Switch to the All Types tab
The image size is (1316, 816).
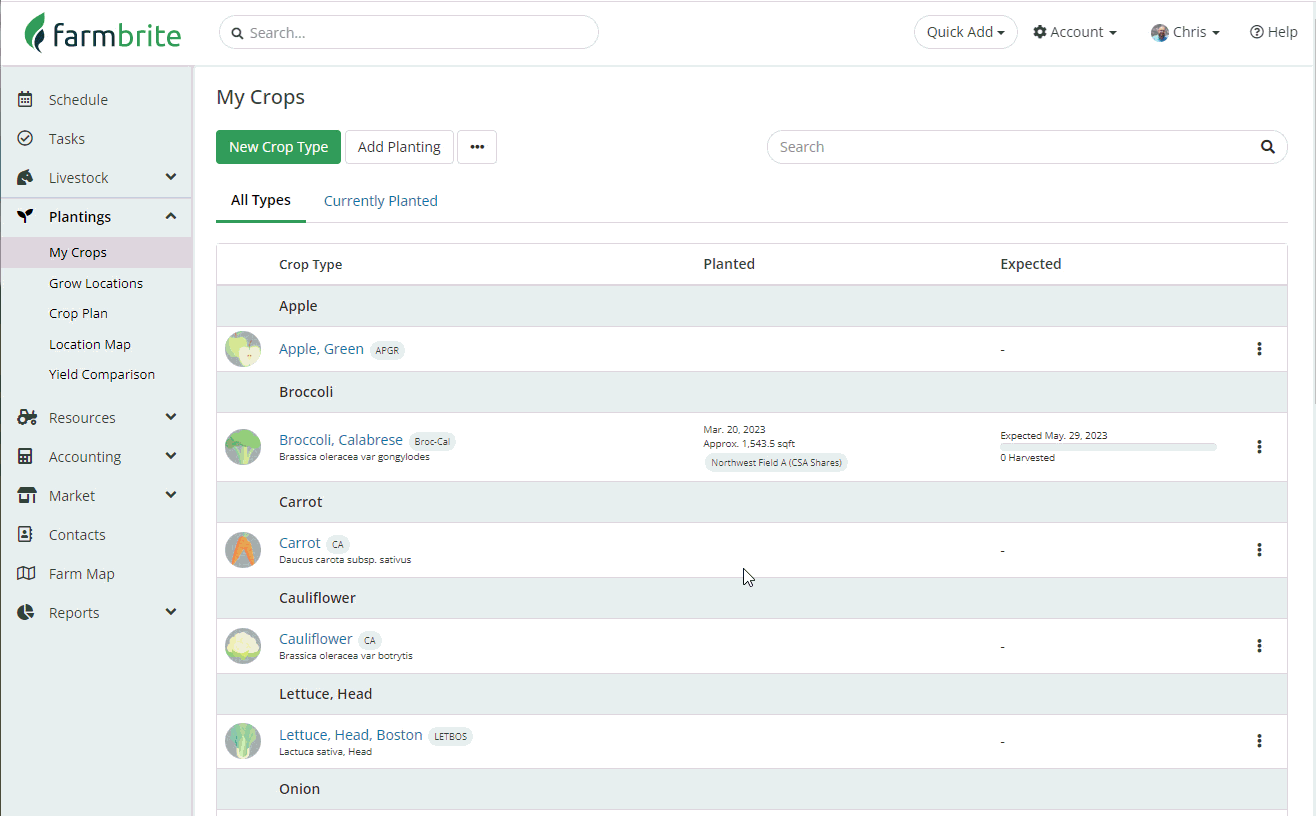point(261,200)
